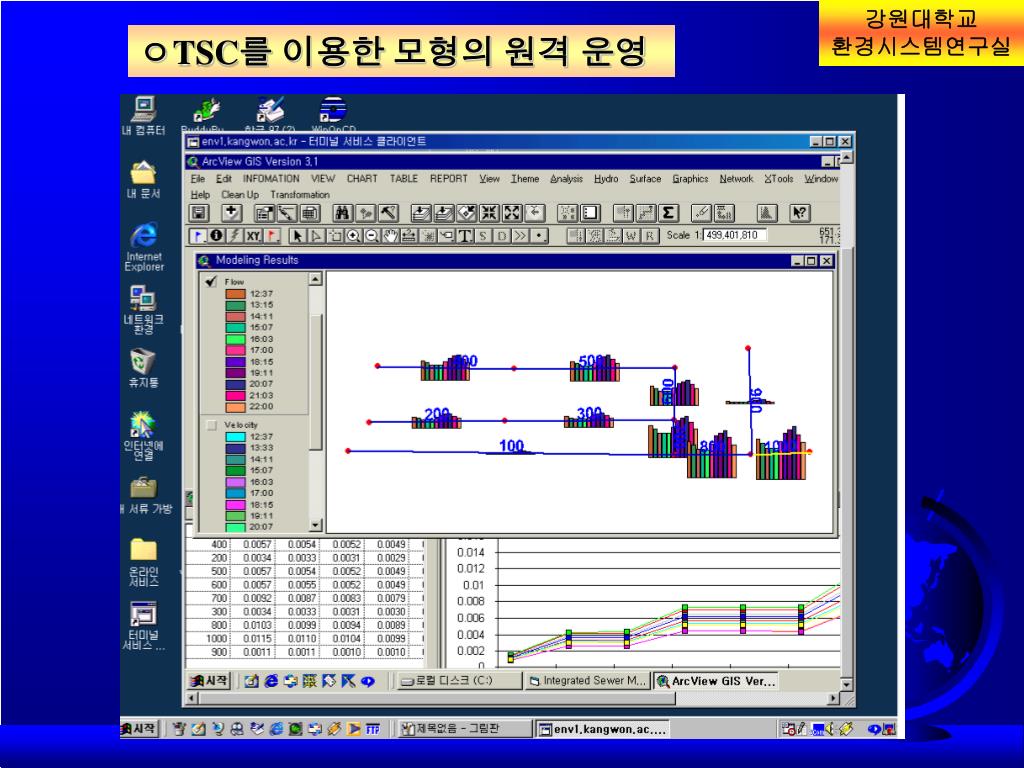Open the Transformation menu
The height and width of the screenshot is (768, 1024).
pyautogui.click(x=300, y=195)
